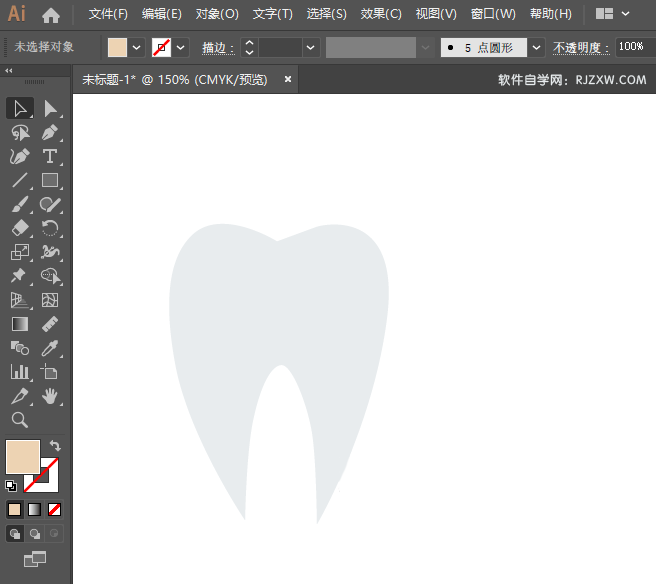Pick the Rectangle tool
This screenshot has height=584, width=656.
(50, 180)
